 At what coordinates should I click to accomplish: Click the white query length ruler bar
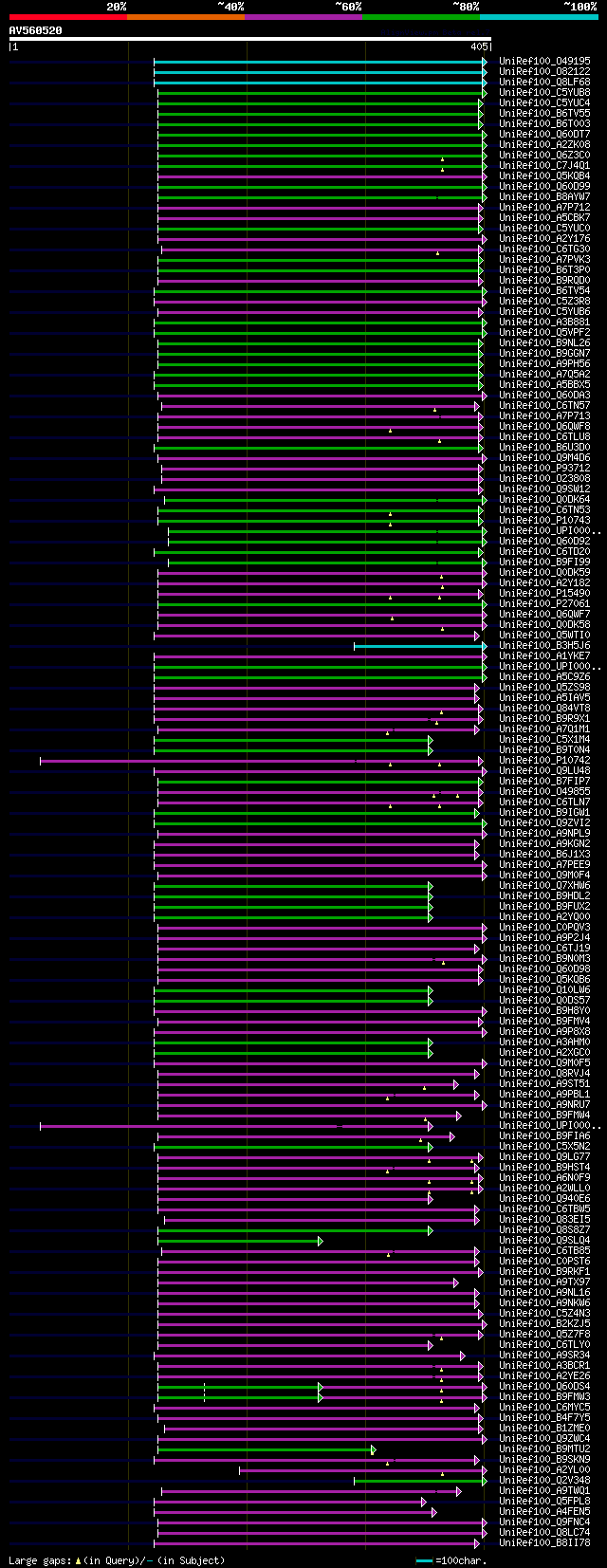(x=250, y=39)
